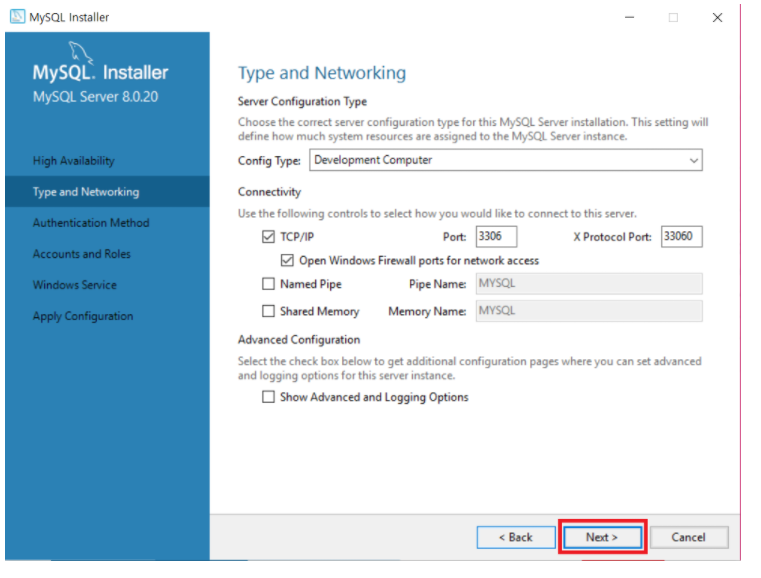Viewport: 761px width, 578px height.
Task: Click the Type and Networking heading
Action: pyautogui.click(x=322, y=73)
